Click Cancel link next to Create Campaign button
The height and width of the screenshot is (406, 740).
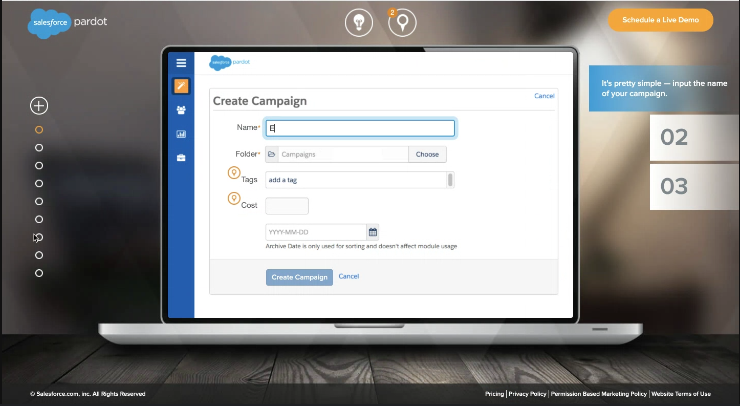[x=349, y=276]
